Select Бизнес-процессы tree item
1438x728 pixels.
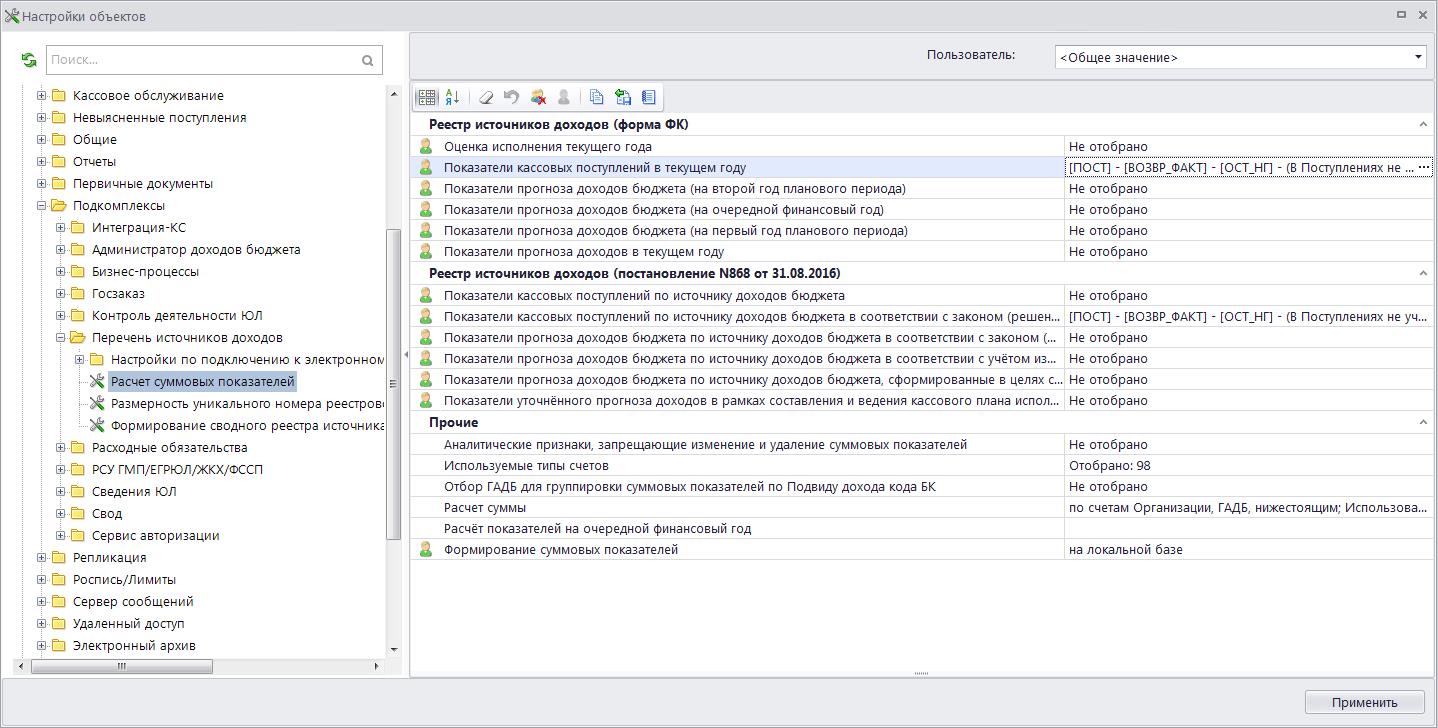point(145,272)
